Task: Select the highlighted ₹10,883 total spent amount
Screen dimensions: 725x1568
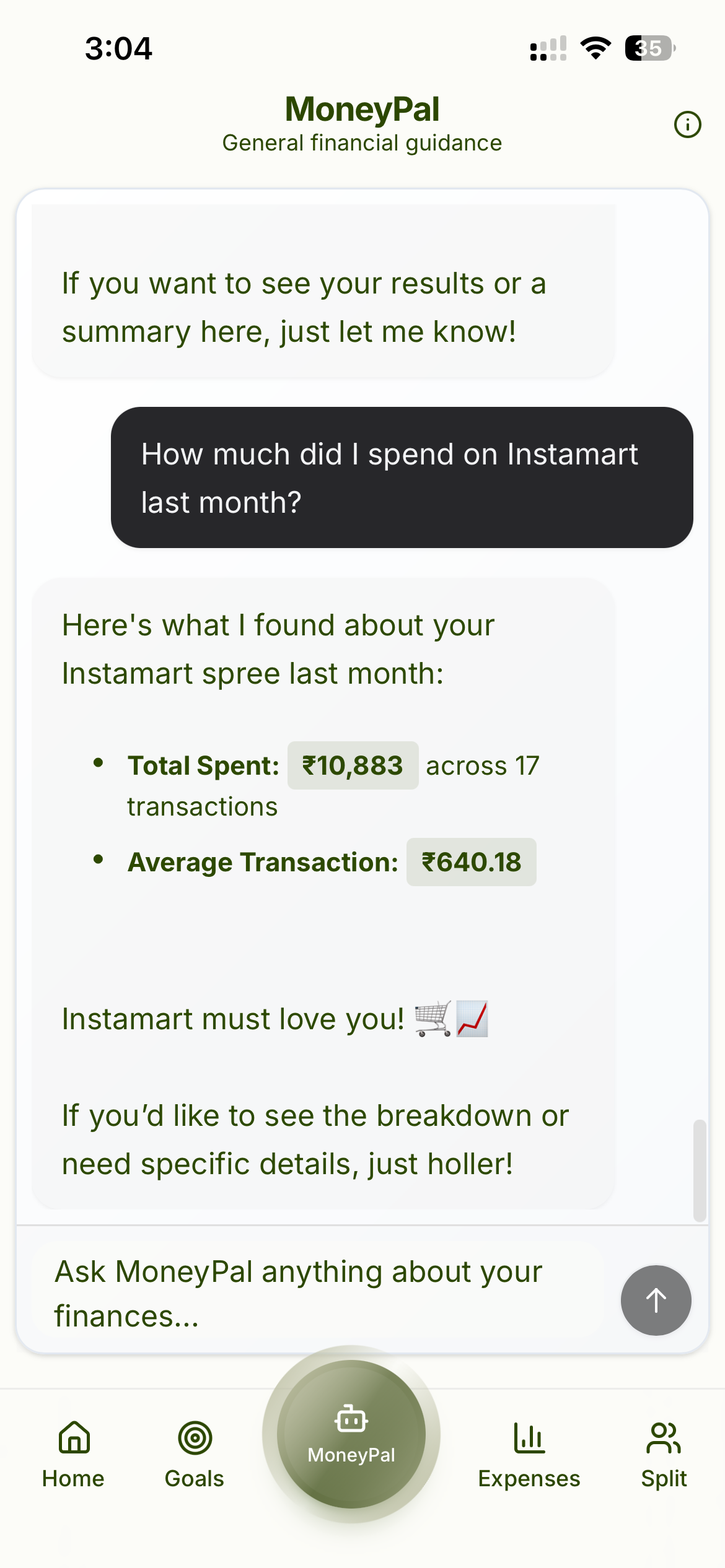Action: pyautogui.click(x=353, y=765)
